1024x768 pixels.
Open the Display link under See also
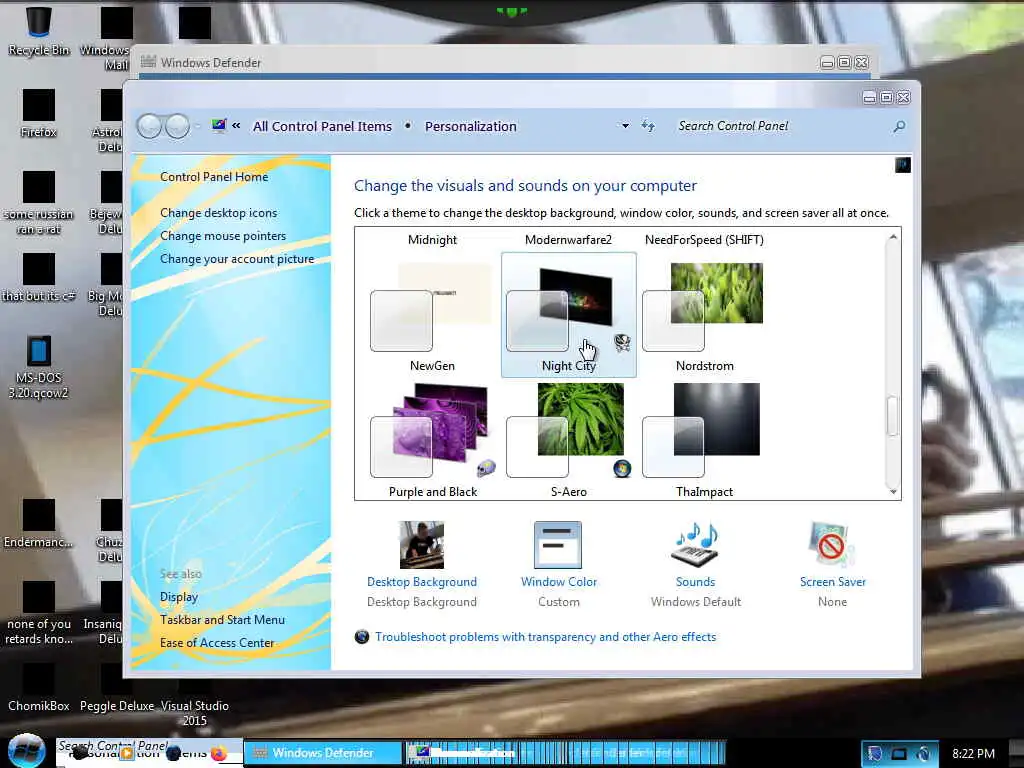179,597
